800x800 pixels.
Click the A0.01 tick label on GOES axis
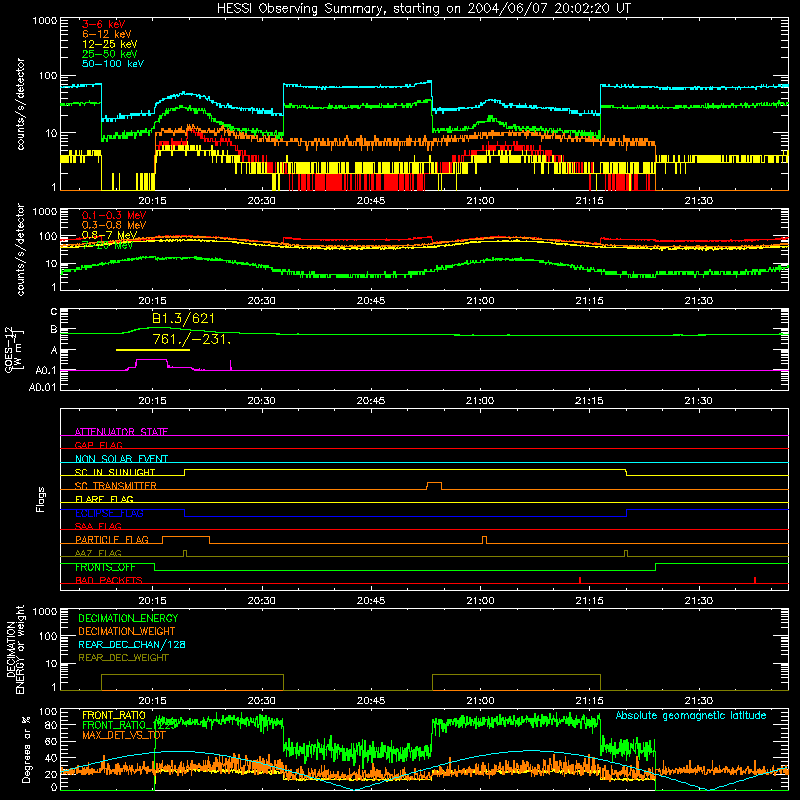pos(42,388)
